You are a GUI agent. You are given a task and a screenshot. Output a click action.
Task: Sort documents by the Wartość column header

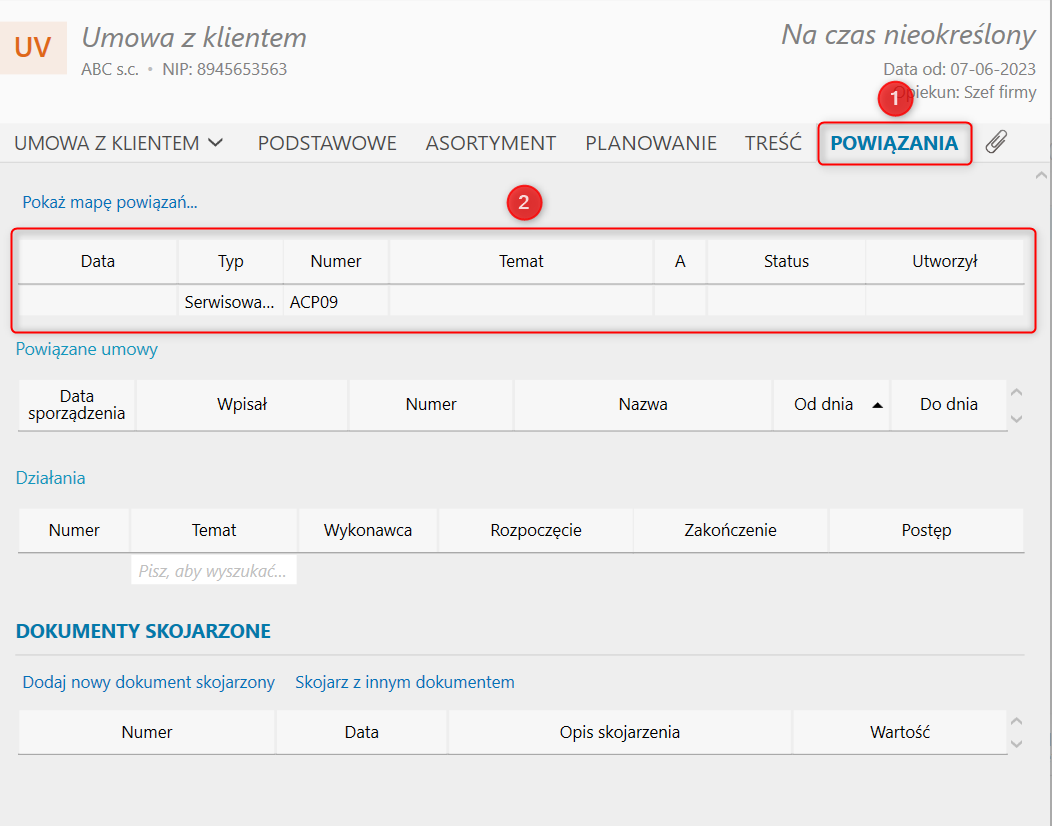(899, 732)
